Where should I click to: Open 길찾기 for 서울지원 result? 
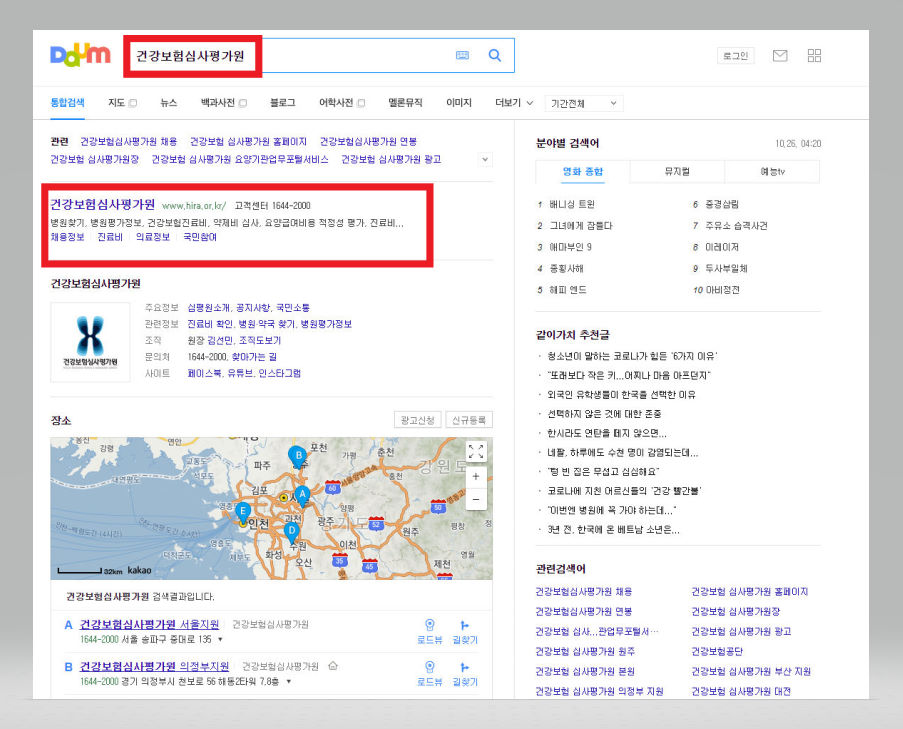pos(465,632)
